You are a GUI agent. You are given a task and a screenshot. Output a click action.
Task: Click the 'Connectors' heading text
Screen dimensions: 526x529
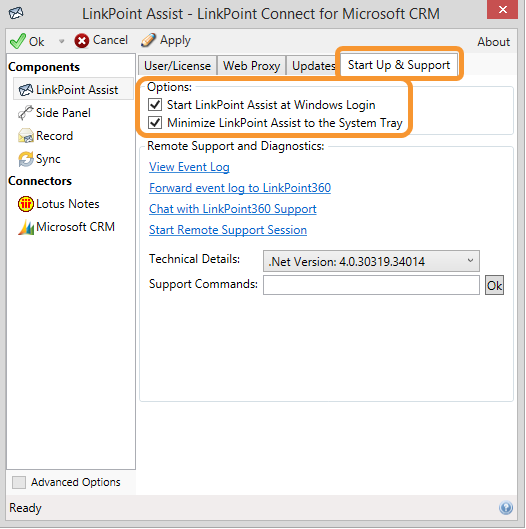click(40, 181)
